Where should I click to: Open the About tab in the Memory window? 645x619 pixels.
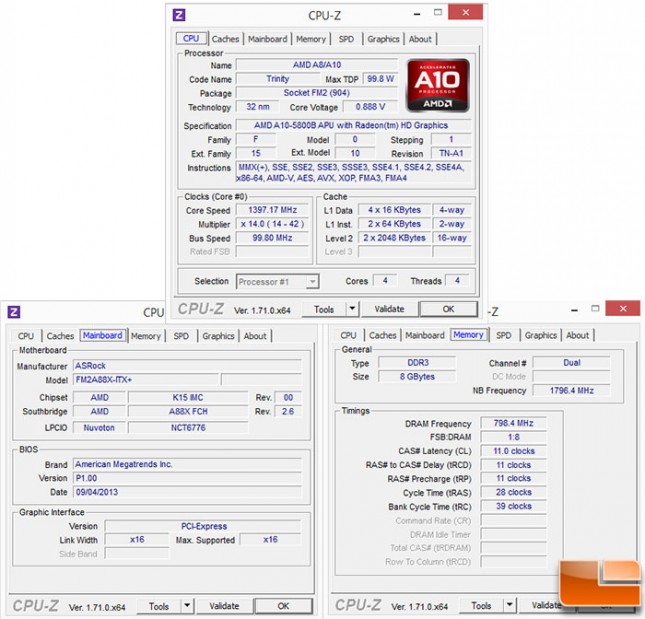tap(578, 335)
